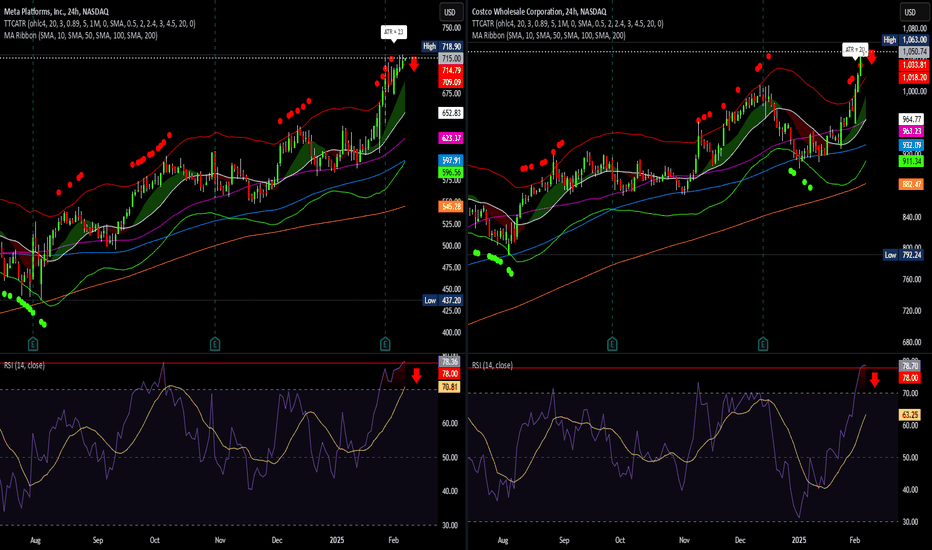The image size is (932, 550).
Task: Select the RSI (14, close) legend on Costco chart
Action: [x=493, y=366]
